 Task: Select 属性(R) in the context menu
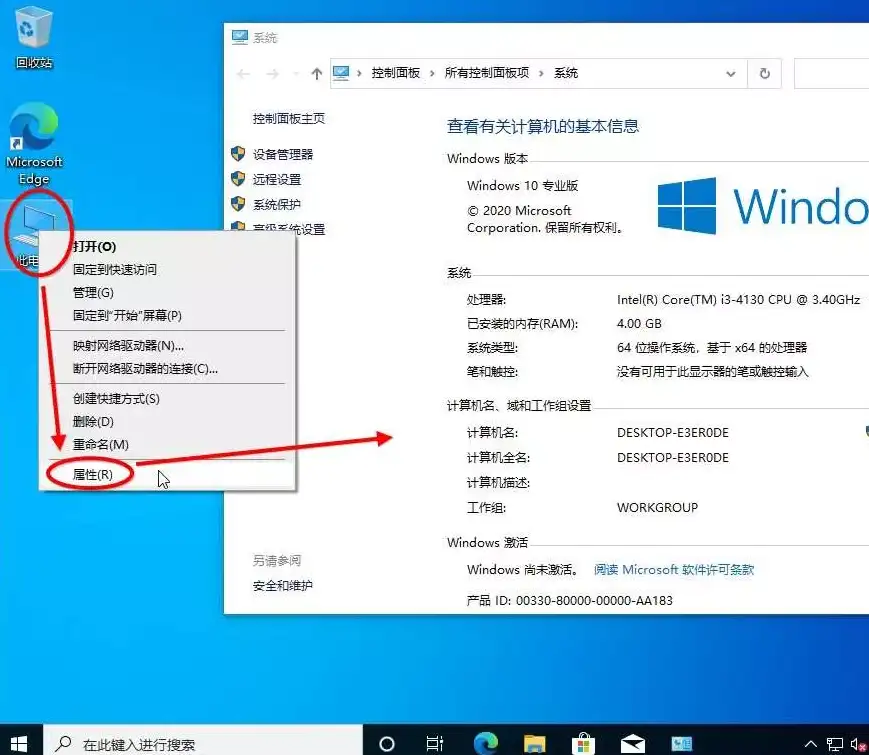pyautogui.click(x=93, y=475)
